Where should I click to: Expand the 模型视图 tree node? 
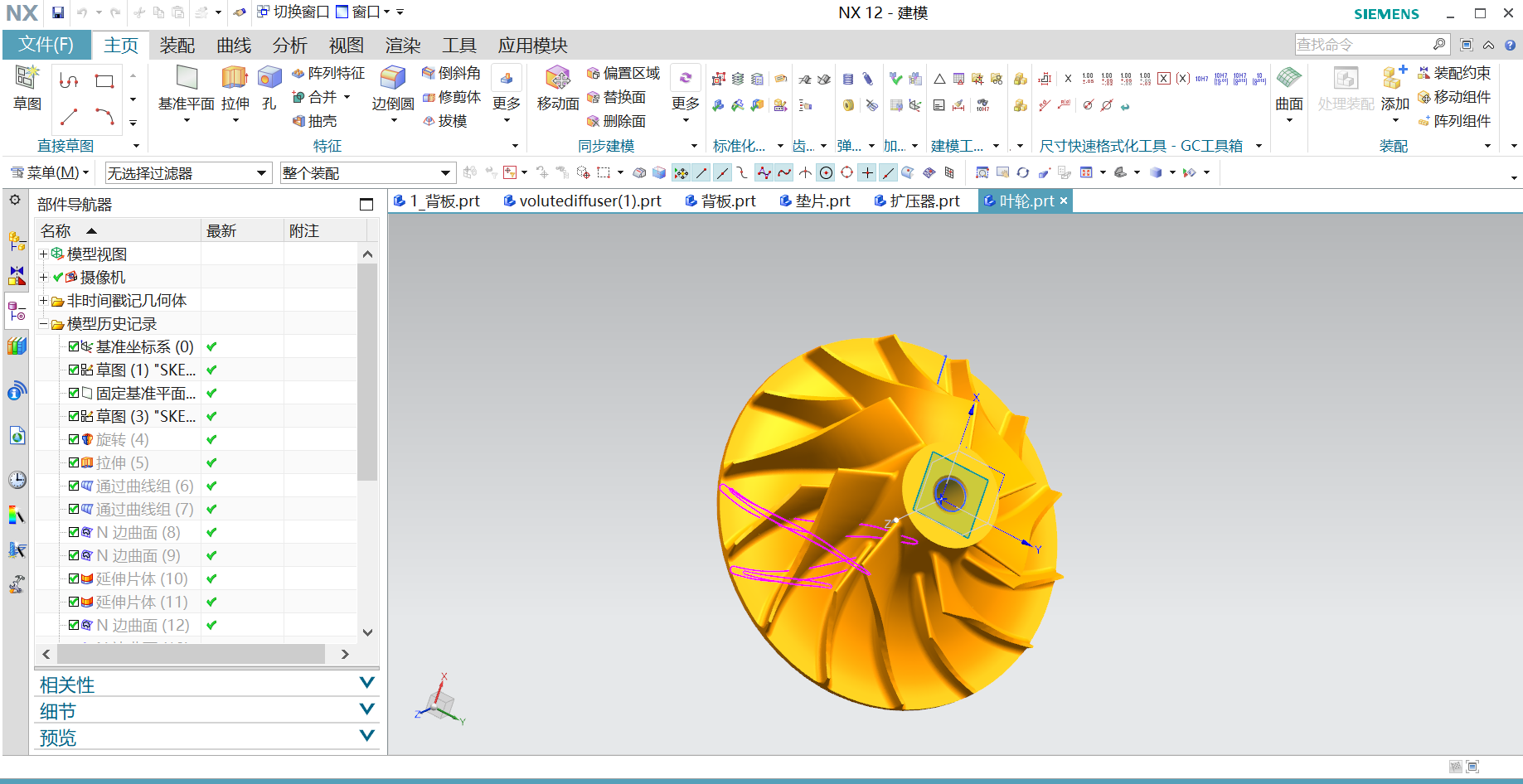[43, 254]
